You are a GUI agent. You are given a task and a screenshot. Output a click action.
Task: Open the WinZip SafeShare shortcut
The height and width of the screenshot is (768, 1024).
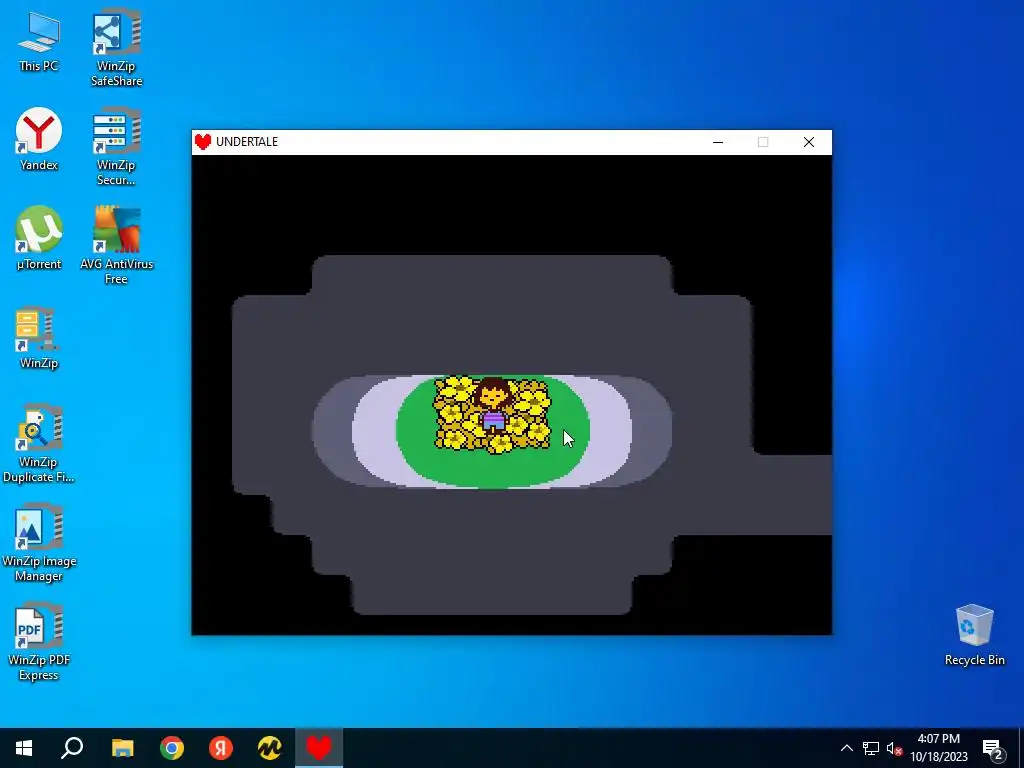click(116, 47)
